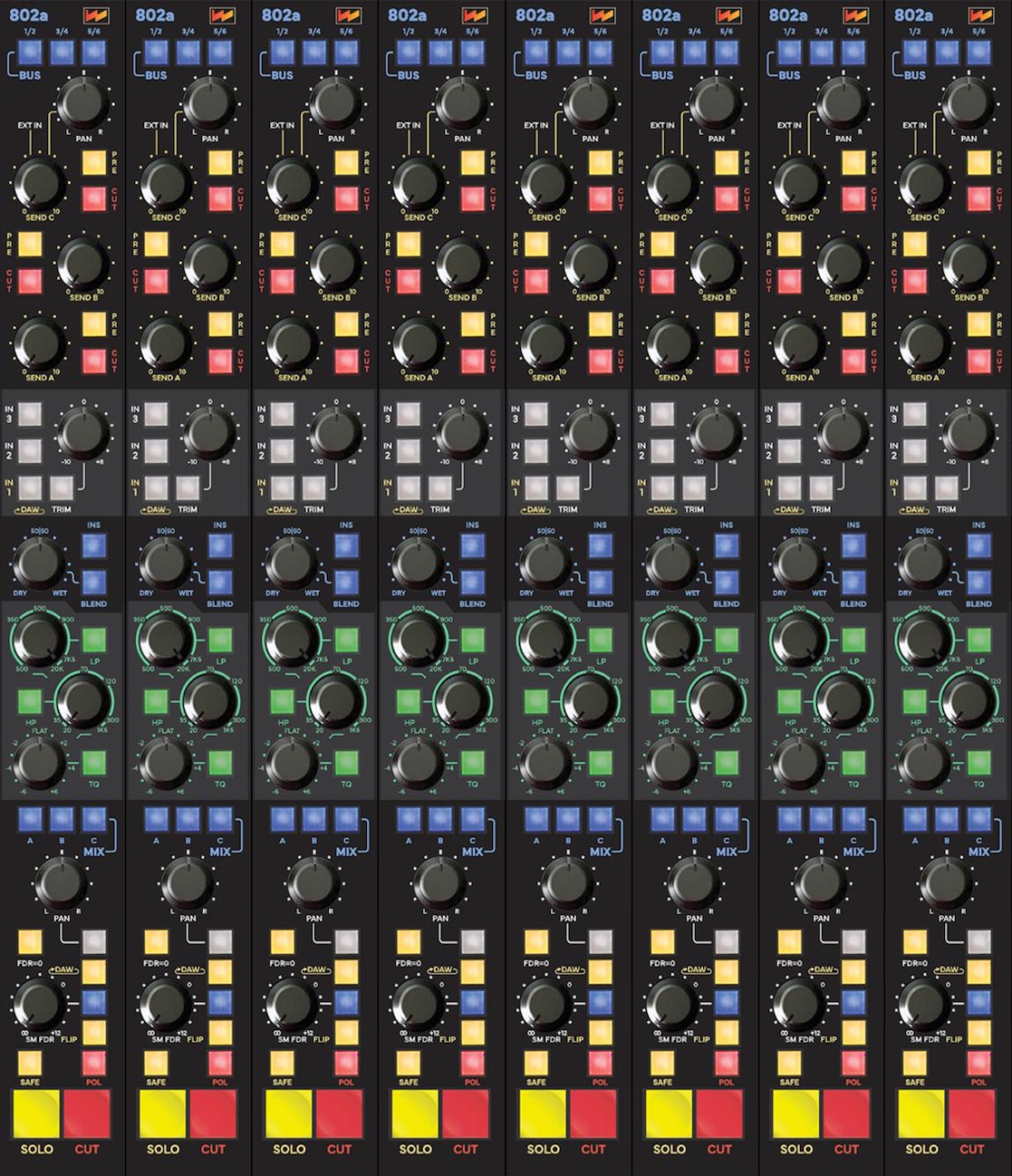Toggle Send A CUT on the third channel
The width and height of the screenshot is (1012, 1176).
pyautogui.click(x=347, y=361)
